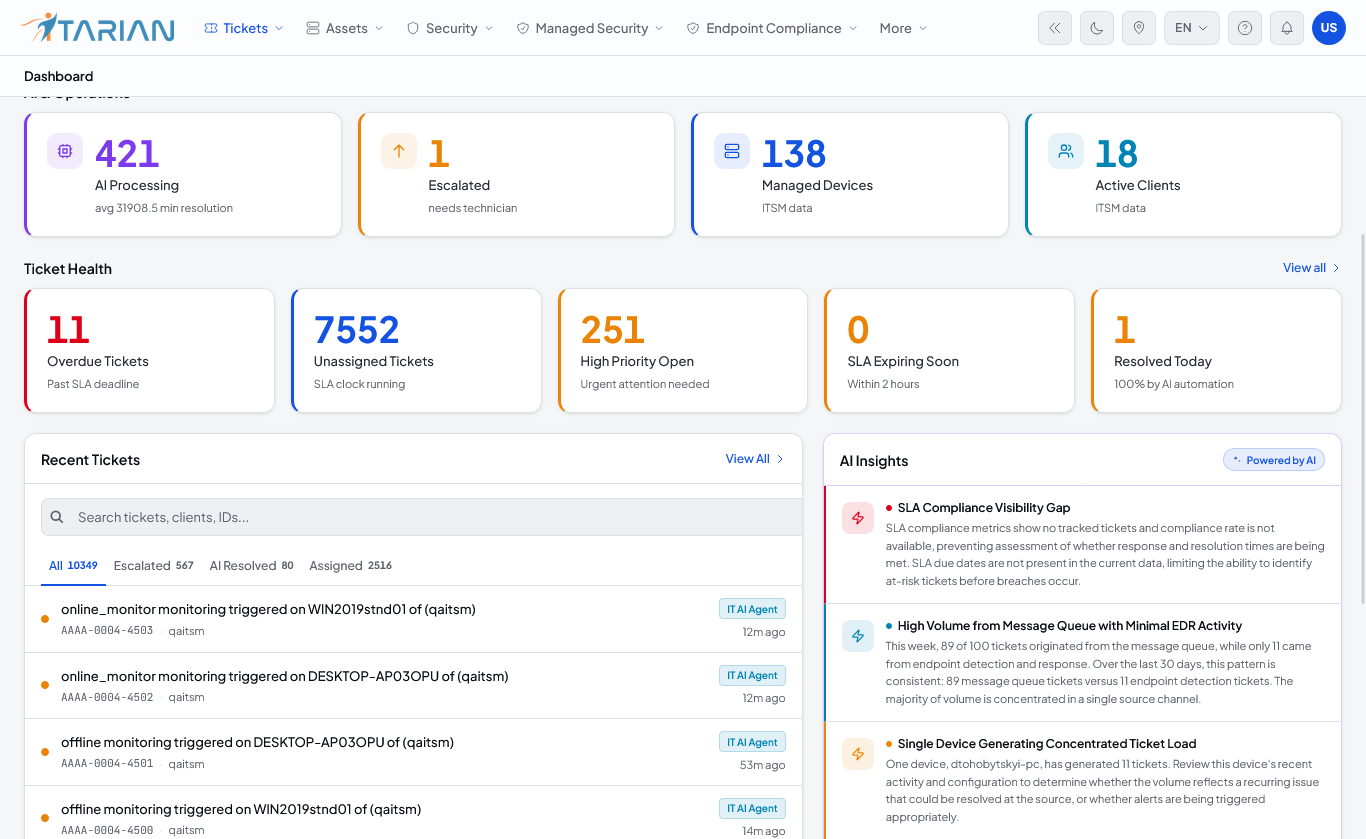Viewport: 1366px width, 839px height.
Task: Open the EN language selector
Action: (x=1192, y=28)
